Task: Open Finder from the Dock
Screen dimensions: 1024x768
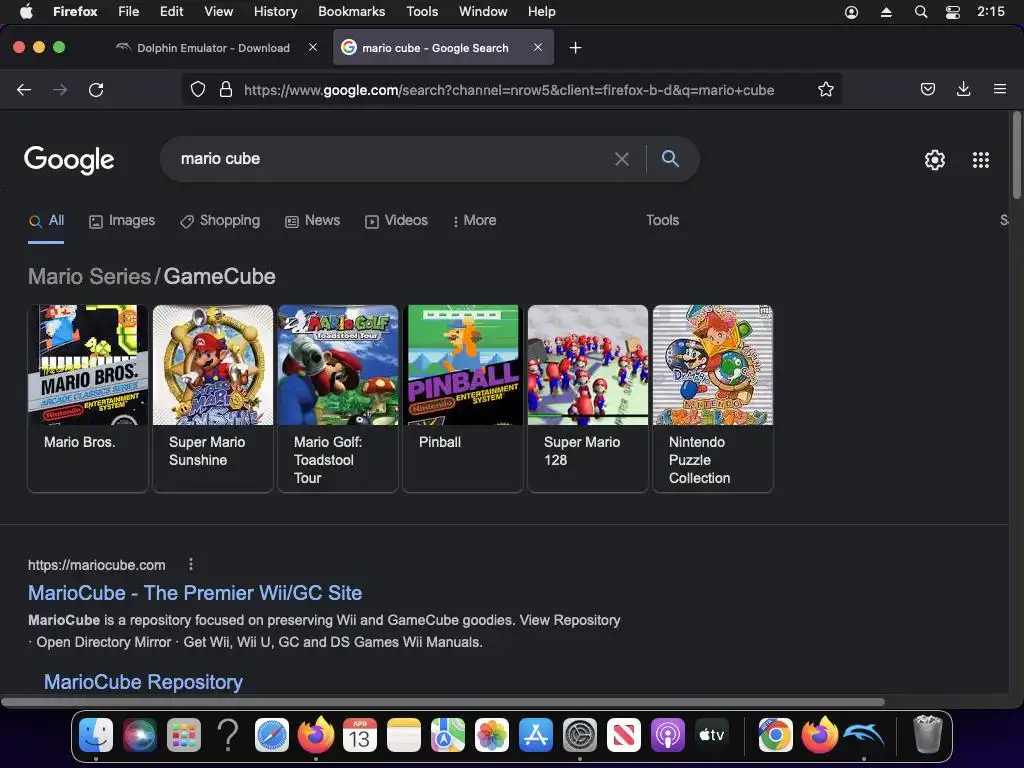Action: click(x=95, y=735)
